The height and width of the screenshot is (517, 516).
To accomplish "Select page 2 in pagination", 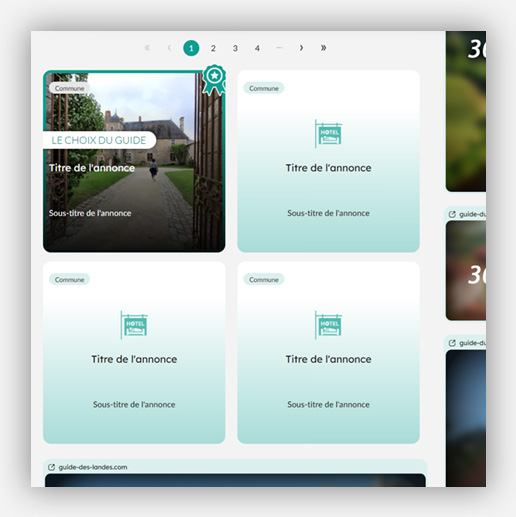I will tap(213, 48).
